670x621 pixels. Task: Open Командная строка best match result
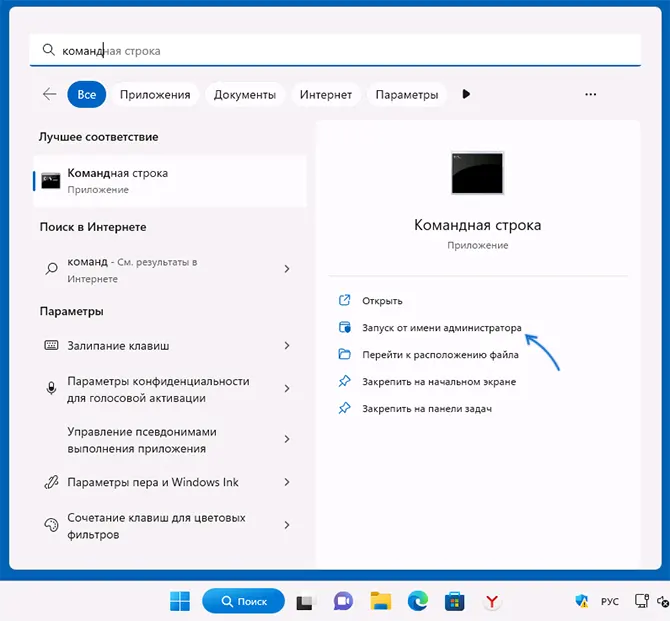[170, 181]
